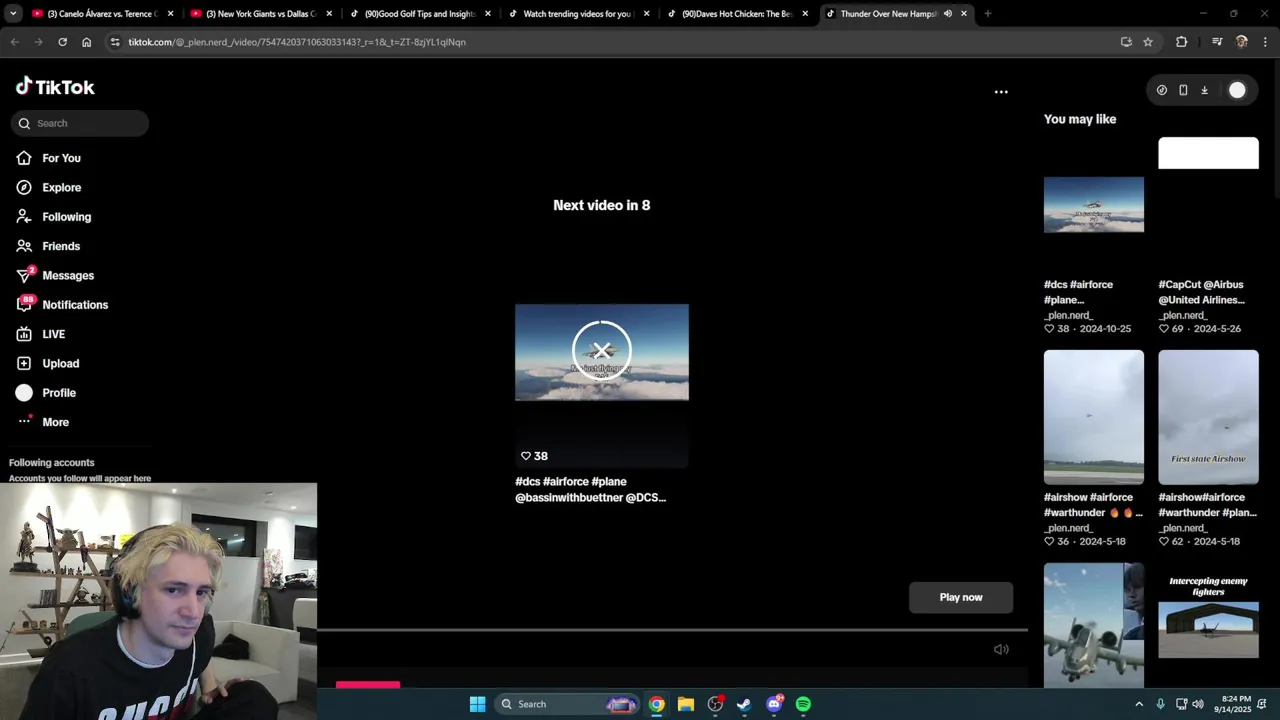Open the Upload page
The width and height of the screenshot is (1280, 720).
coord(60,363)
